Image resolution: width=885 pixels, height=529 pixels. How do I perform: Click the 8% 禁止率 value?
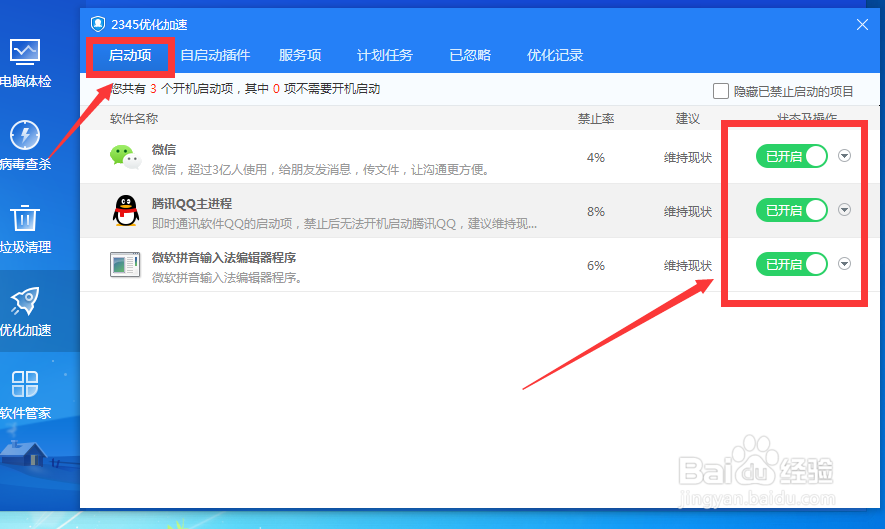[595, 212]
